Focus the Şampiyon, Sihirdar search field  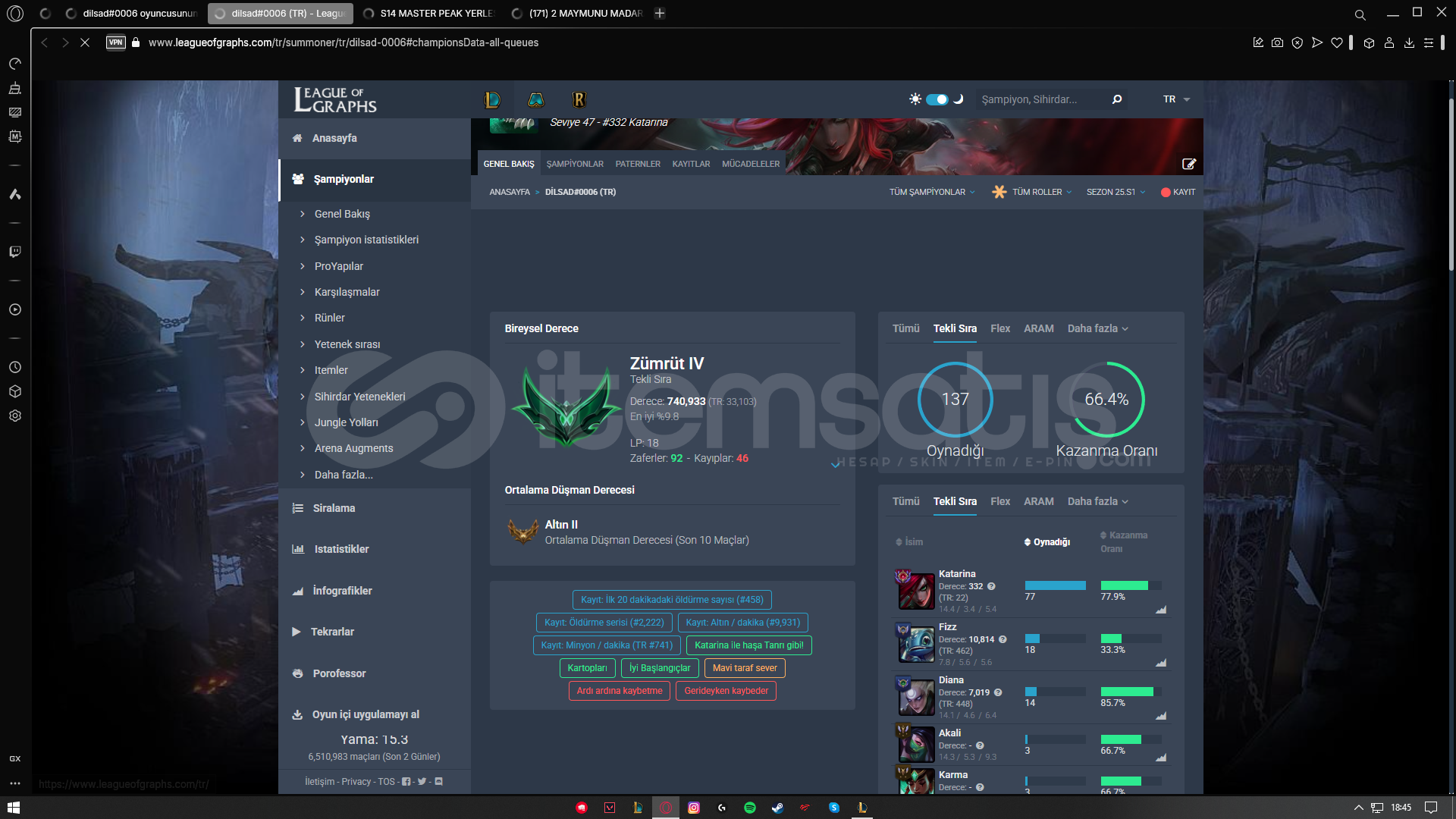pyautogui.click(x=1043, y=99)
